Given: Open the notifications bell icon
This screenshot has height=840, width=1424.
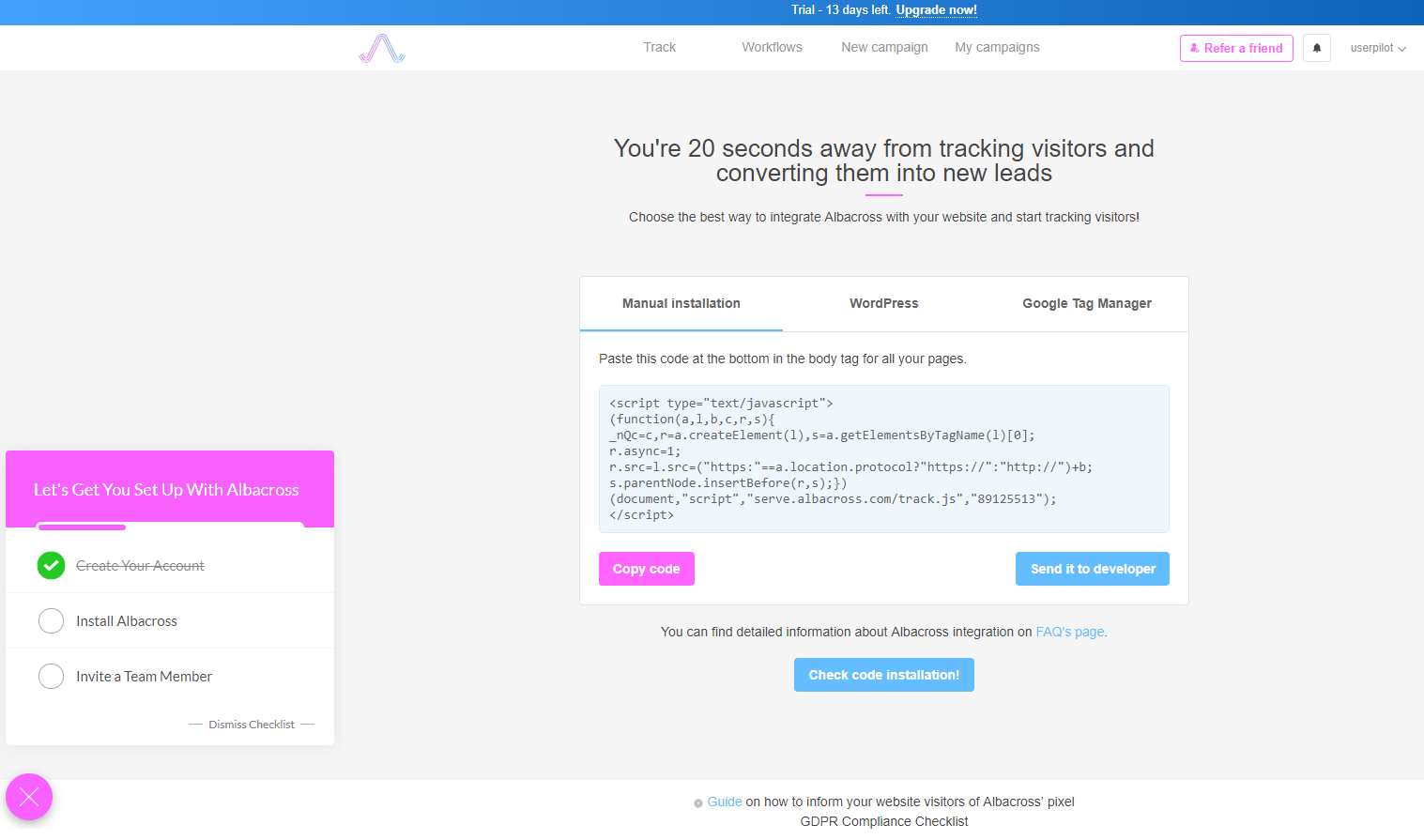Looking at the screenshot, I should click(1317, 48).
